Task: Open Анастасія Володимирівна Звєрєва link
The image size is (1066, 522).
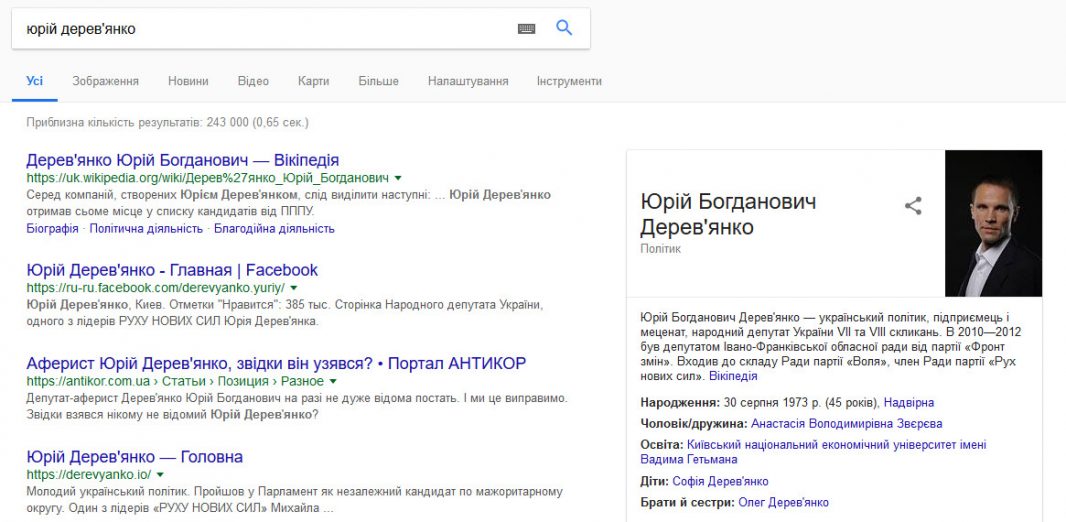Action: [846, 423]
